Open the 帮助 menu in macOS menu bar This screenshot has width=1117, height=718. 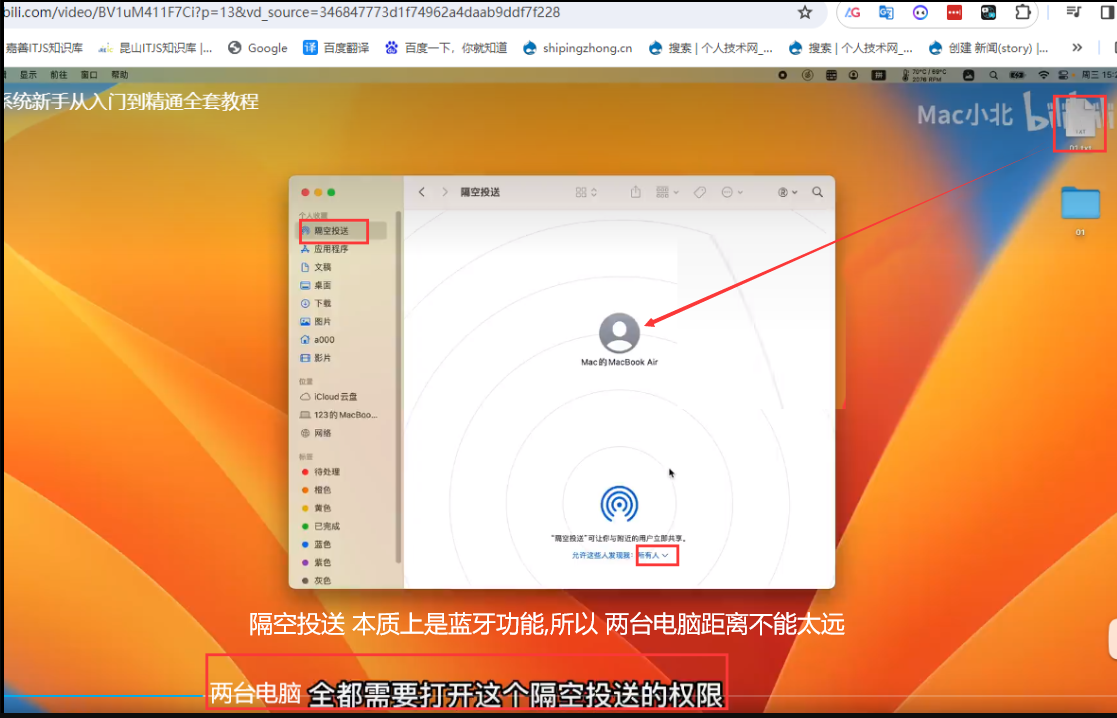pyautogui.click(x=120, y=75)
